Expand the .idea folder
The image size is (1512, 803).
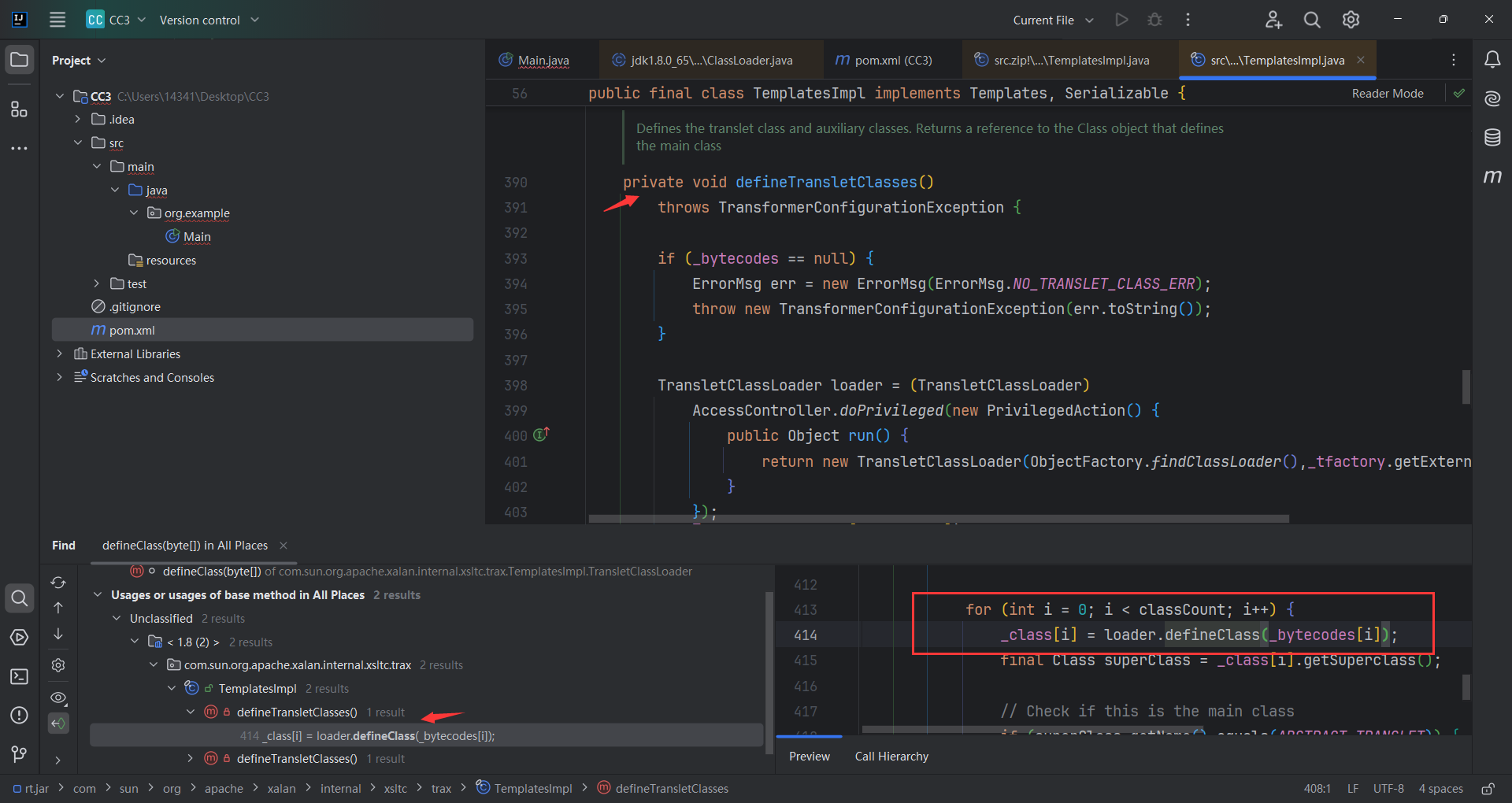point(78,120)
